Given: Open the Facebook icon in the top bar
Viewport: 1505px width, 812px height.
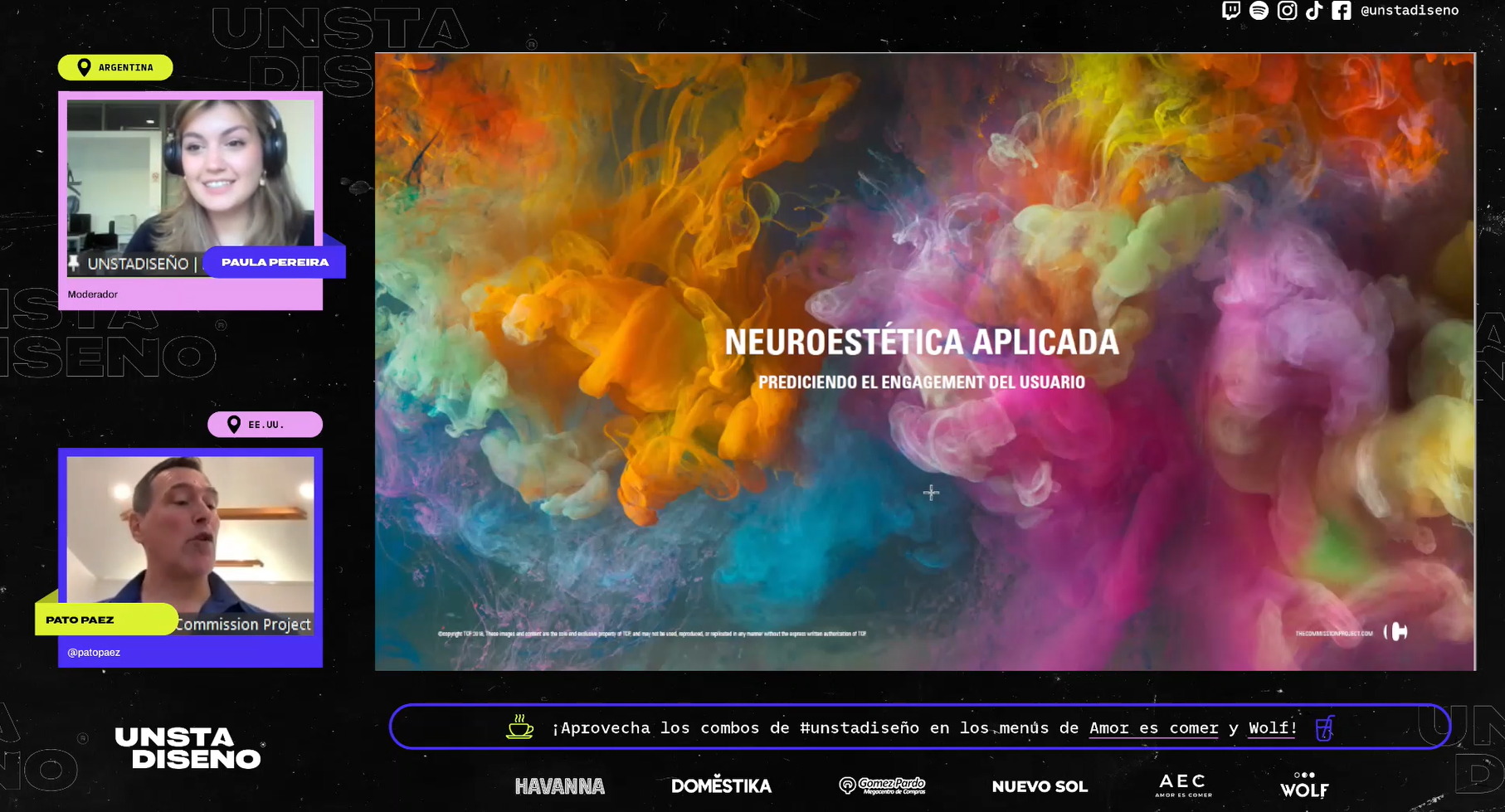Looking at the screenshot, I should [x=1342, y=11].
